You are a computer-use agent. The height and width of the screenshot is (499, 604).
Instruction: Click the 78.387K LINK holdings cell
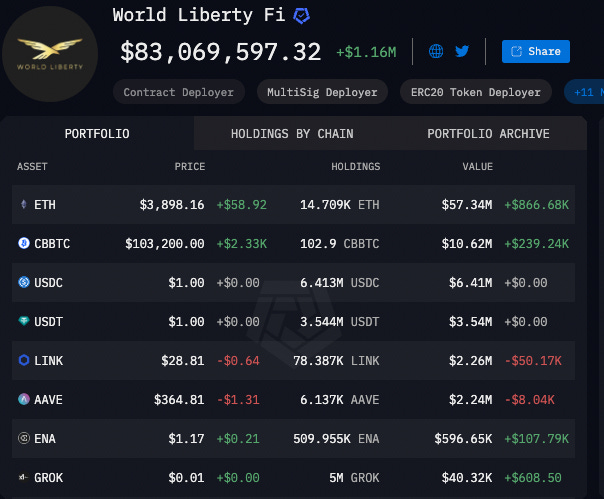point(336,361)
